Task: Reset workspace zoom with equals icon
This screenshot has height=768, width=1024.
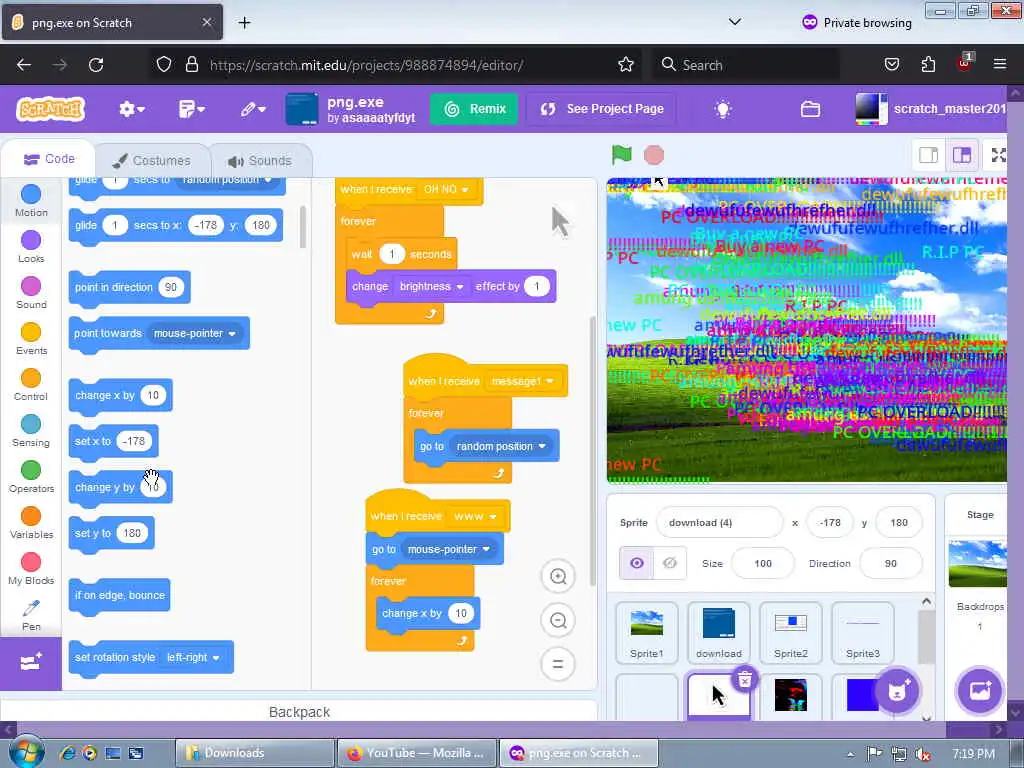Action: pos(558,664)
